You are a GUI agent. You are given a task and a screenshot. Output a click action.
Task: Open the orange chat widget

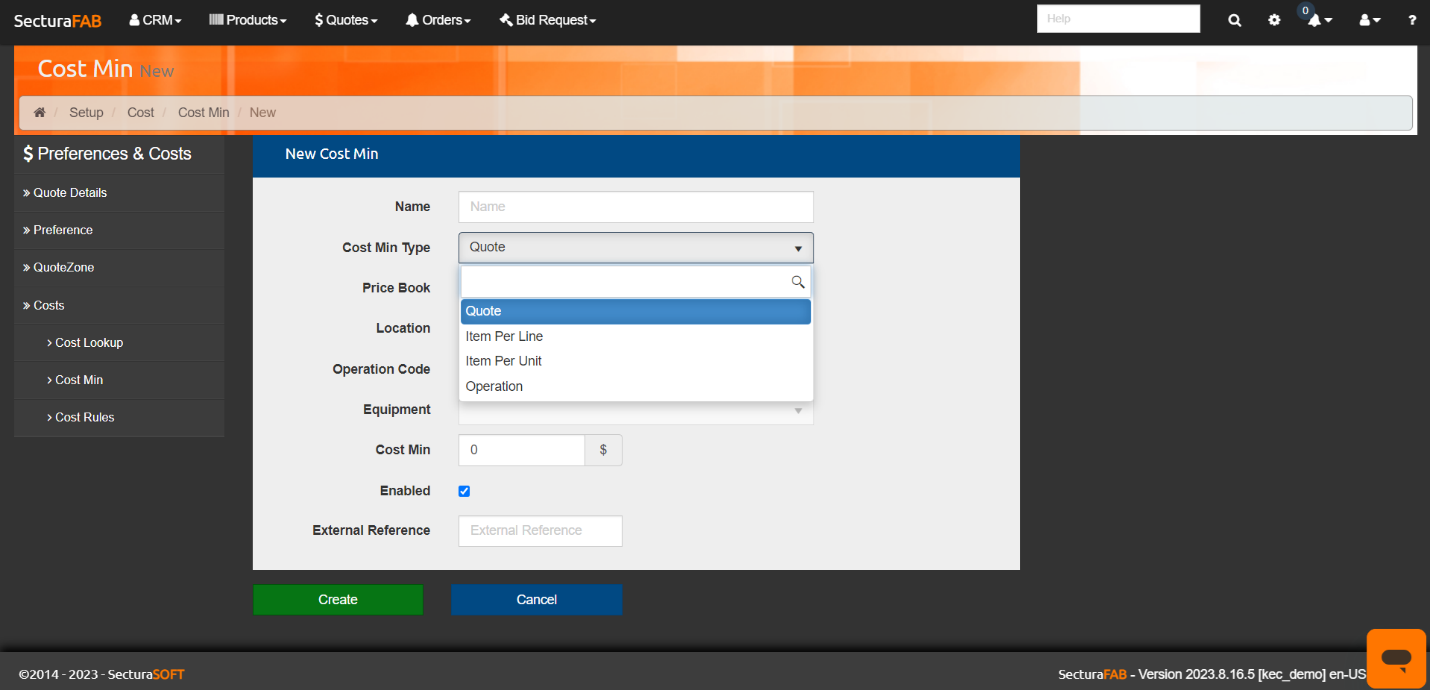coord(1396,658)
